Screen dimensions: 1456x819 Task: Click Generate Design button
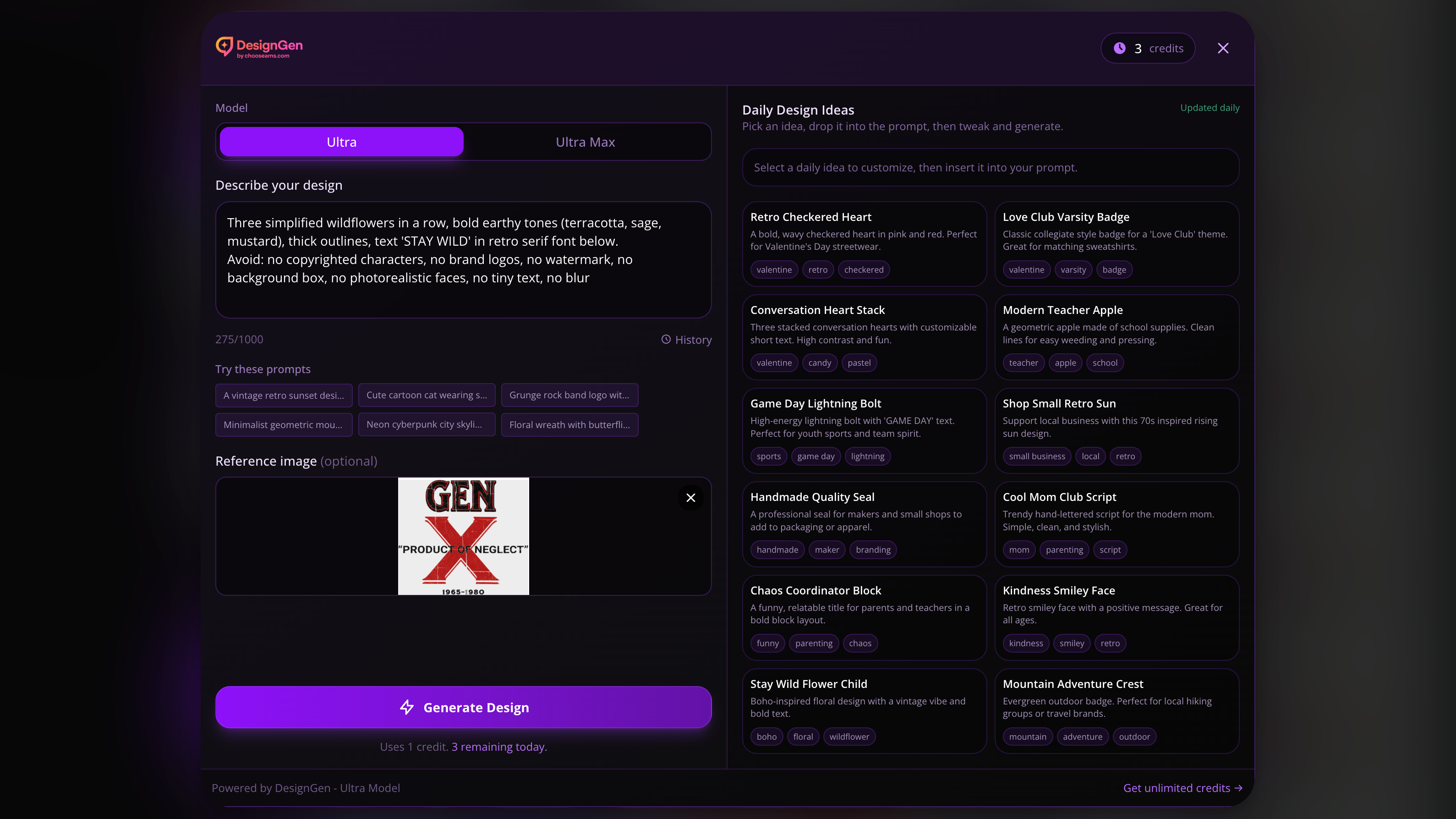click(x=463, y=707)
